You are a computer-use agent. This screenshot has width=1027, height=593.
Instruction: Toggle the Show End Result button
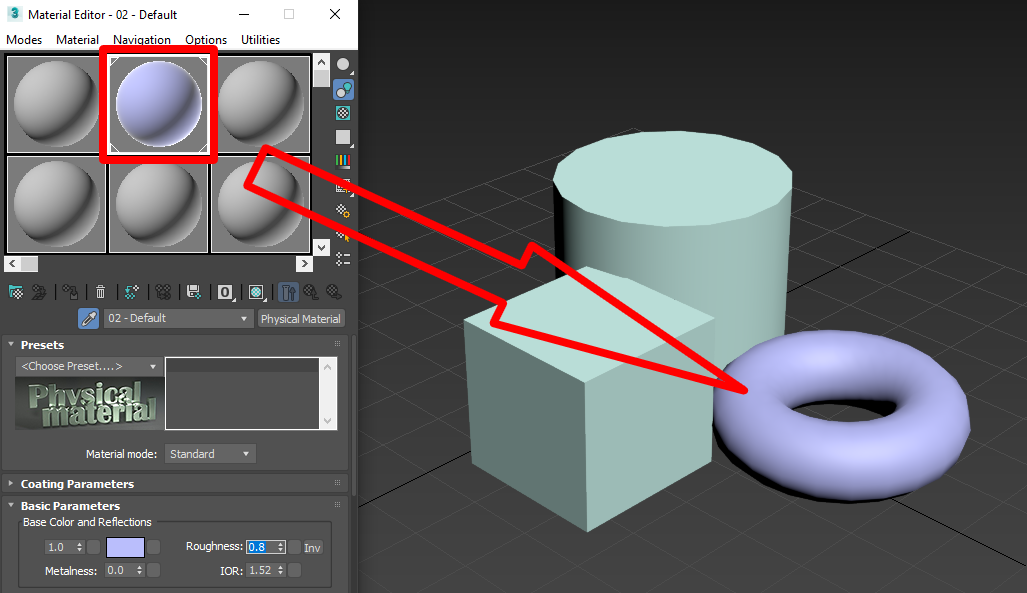(x=288, y=292)
